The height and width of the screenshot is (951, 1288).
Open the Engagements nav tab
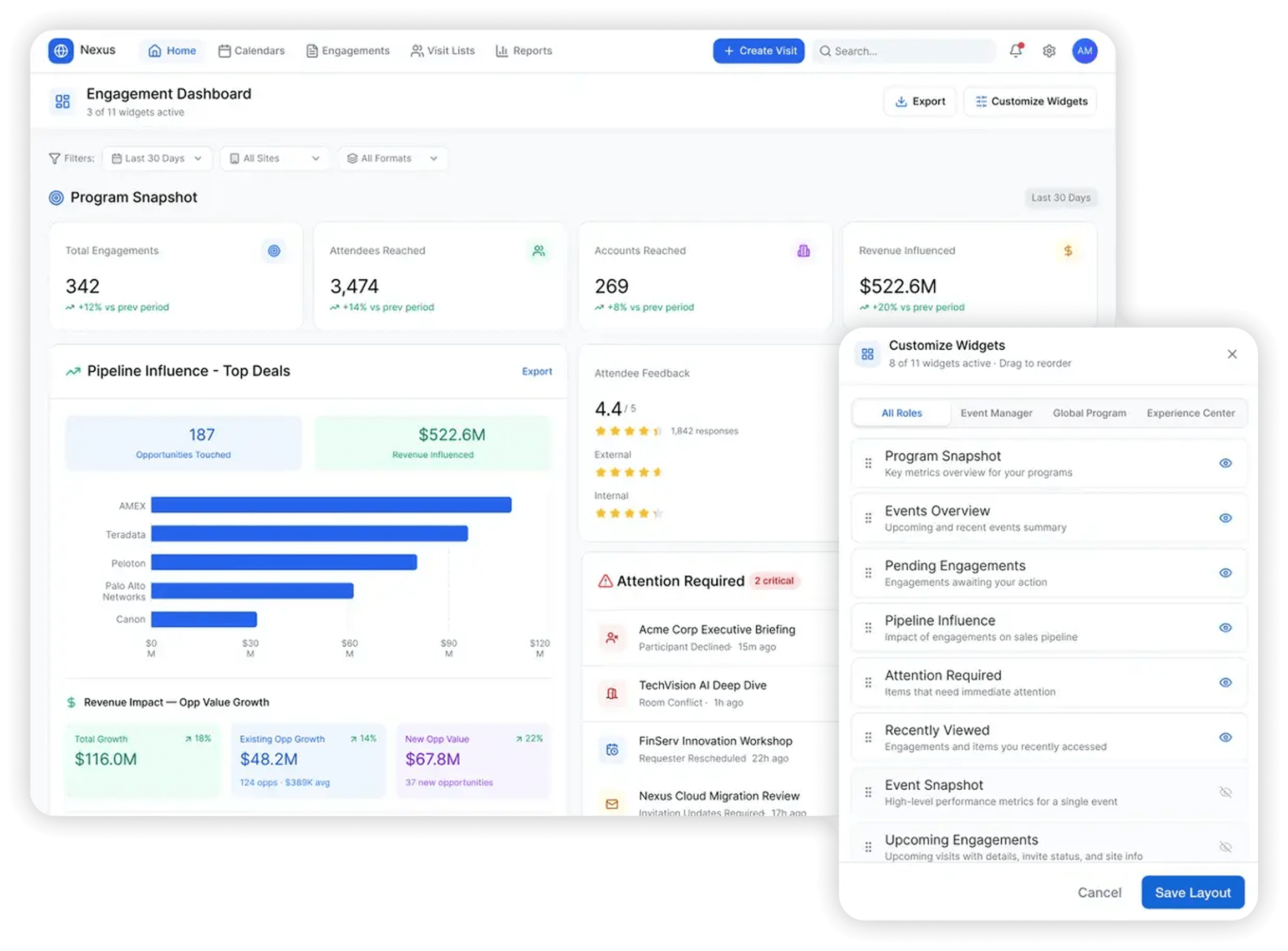348,50
